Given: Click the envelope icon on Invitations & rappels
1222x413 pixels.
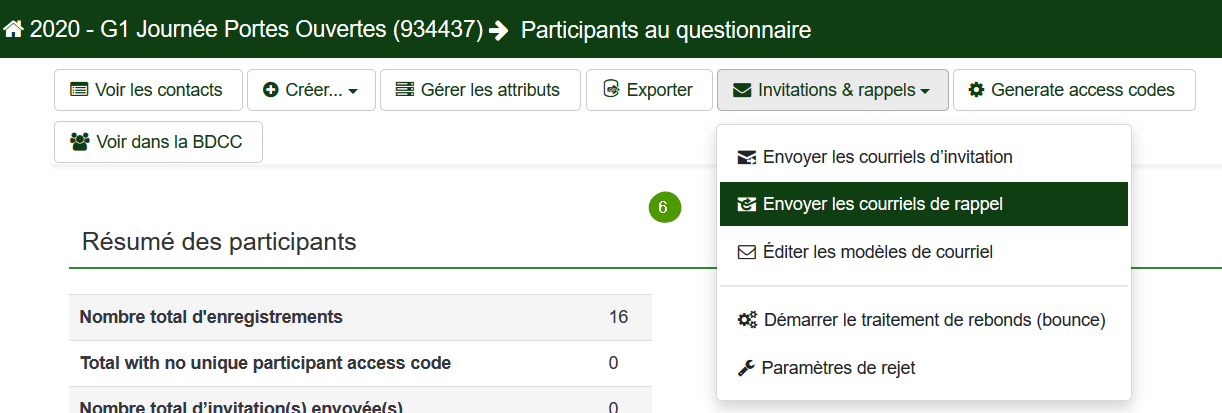Looking at the screenshot, I should tap(742, 90).
